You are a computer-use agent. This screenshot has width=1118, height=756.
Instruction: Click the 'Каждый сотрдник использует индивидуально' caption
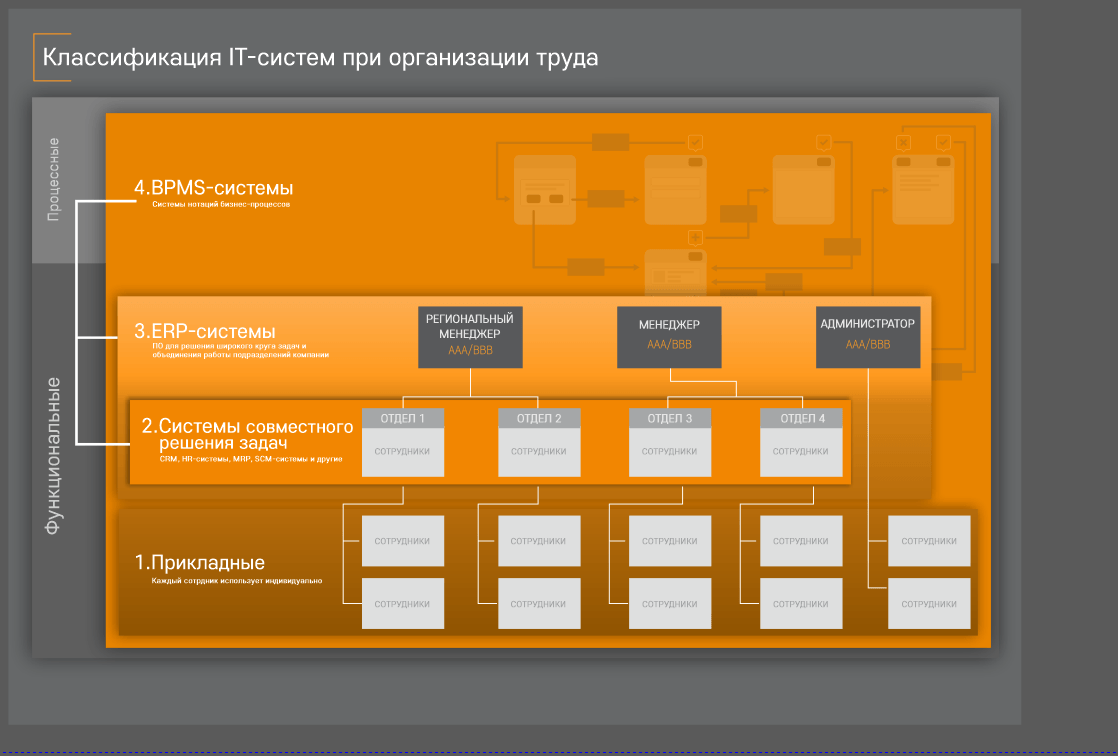(237, 581)
